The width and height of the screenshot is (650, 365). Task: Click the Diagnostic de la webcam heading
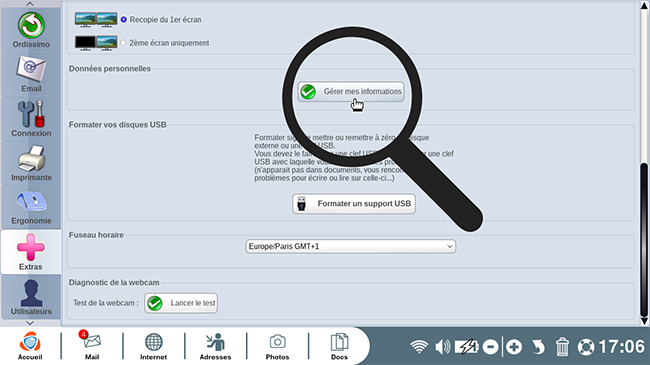click(114, 282)
